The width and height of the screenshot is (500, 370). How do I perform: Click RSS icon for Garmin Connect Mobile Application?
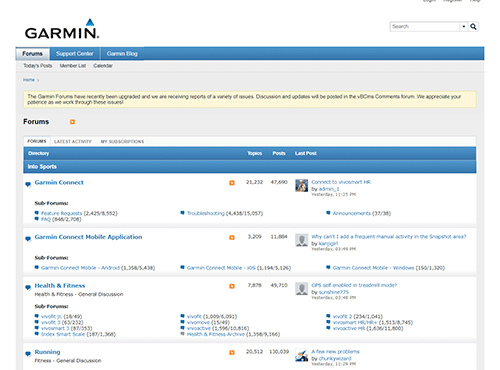[x=232, y=237]
